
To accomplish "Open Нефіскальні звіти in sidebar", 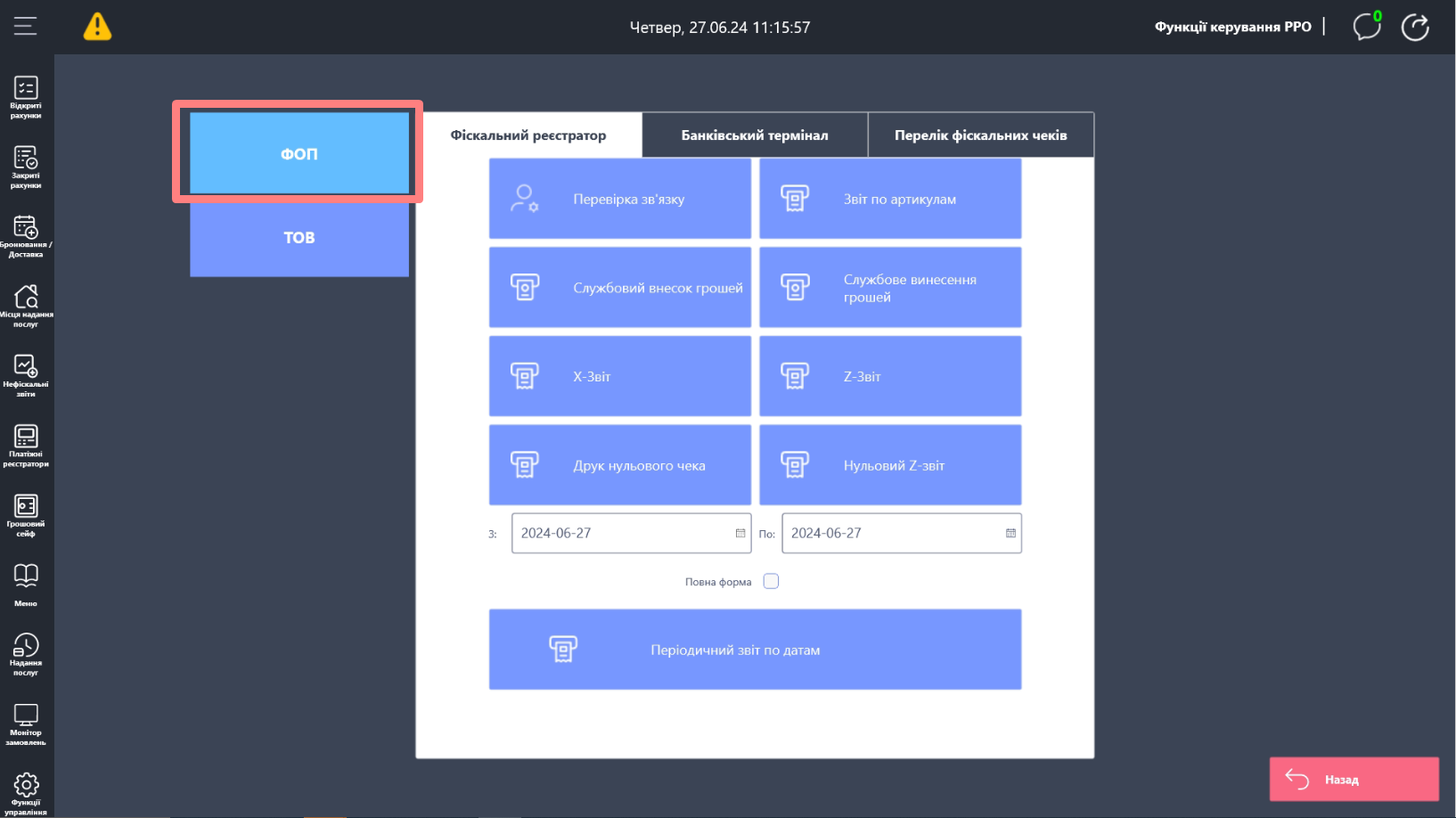I will click(x=26, y=375).
